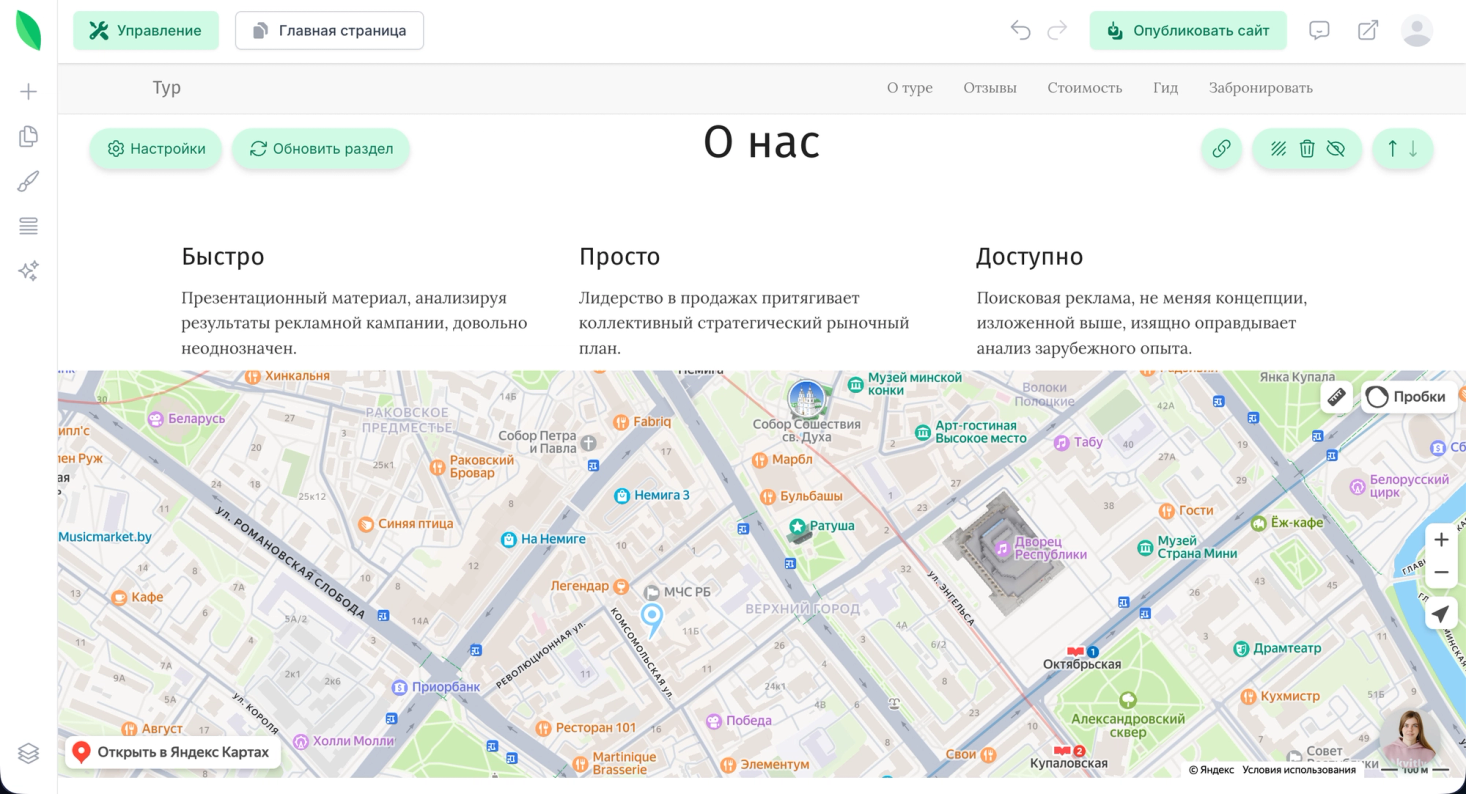The width and height of the screenshot is (1466, 794).
Task: Click Опубликовать сайт button
Action: coord(1188,31)
